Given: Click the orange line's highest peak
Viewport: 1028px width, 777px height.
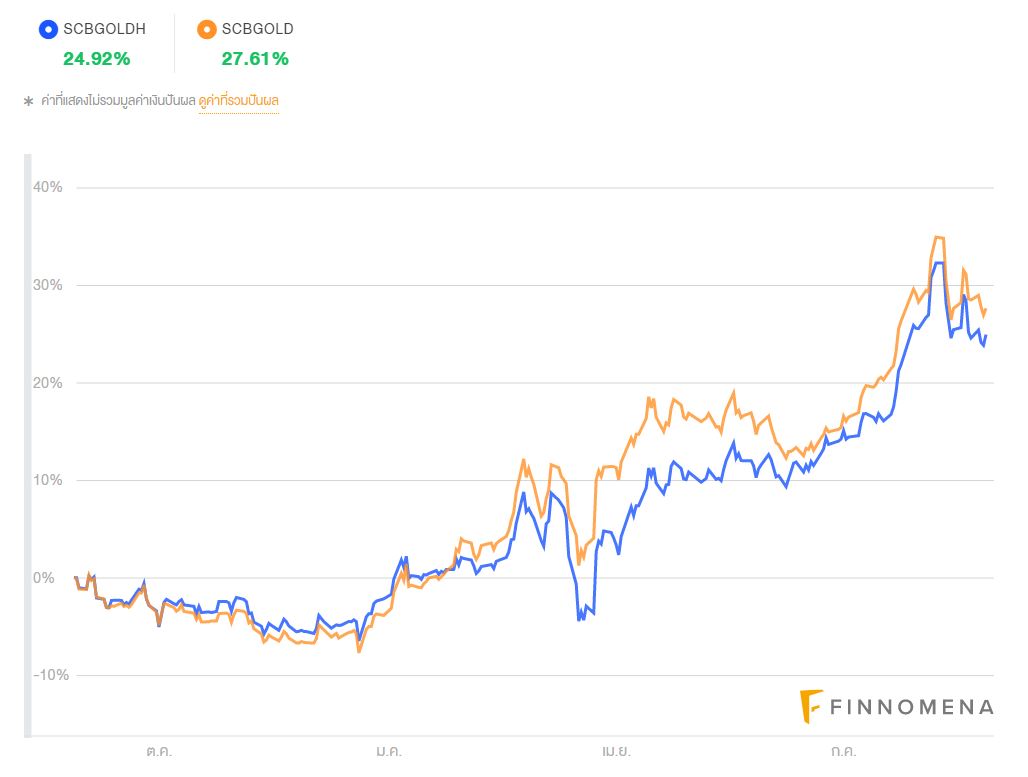Looking at the screenshot, I should coord(938,237).
